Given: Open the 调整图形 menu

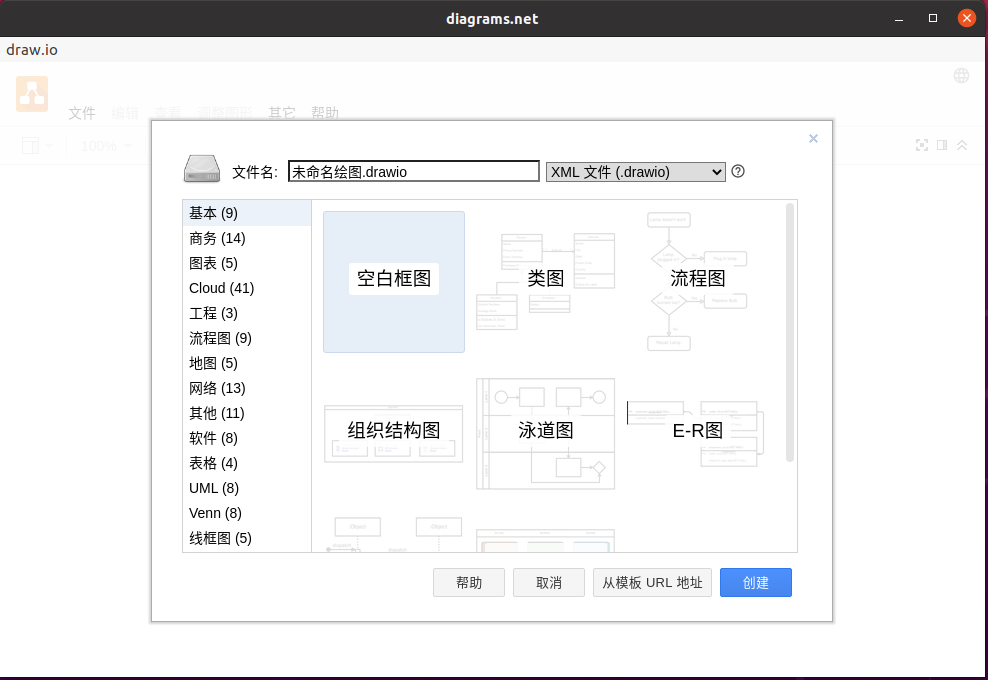Looking at the screenshot, I should pos(225,113).
